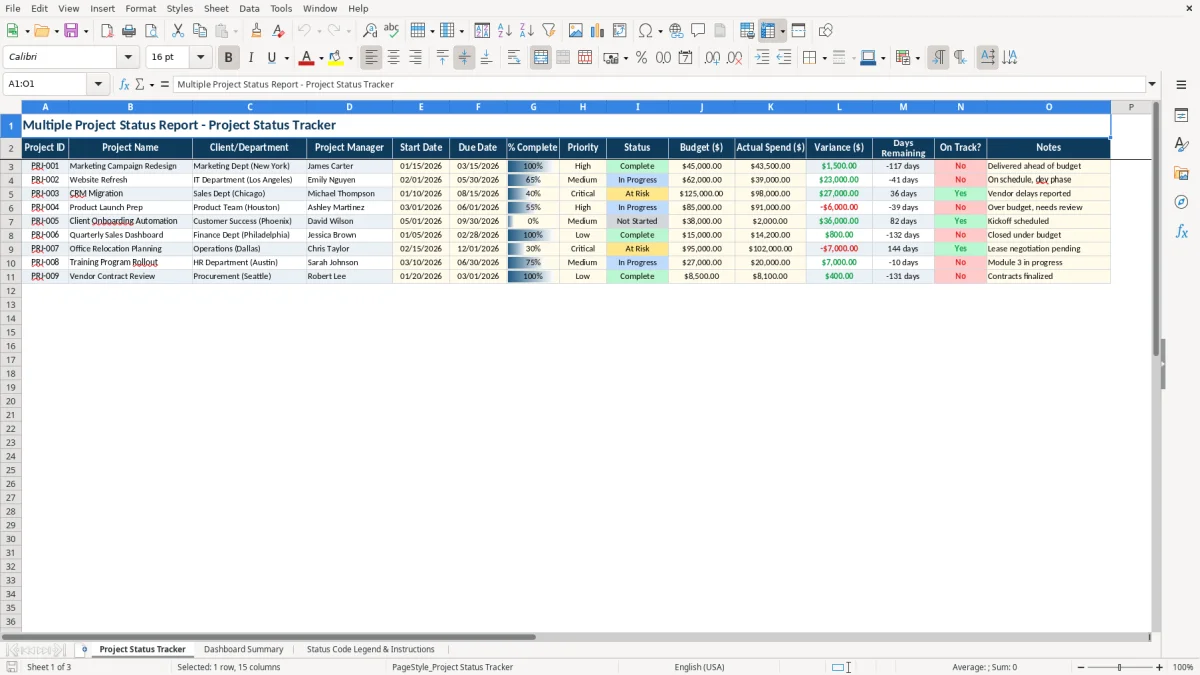Open Print Preview
1200x675 pixels.
click(x=151, y=31)
